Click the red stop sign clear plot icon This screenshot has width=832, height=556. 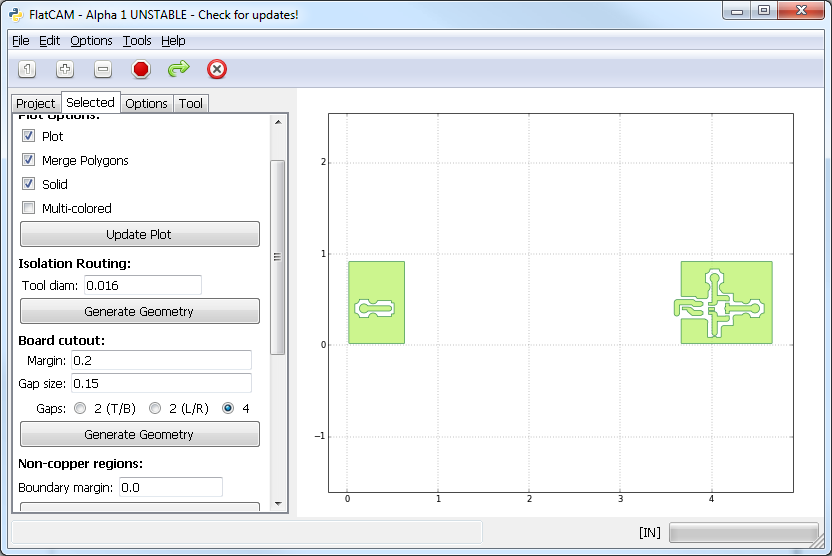click(141, 69)
